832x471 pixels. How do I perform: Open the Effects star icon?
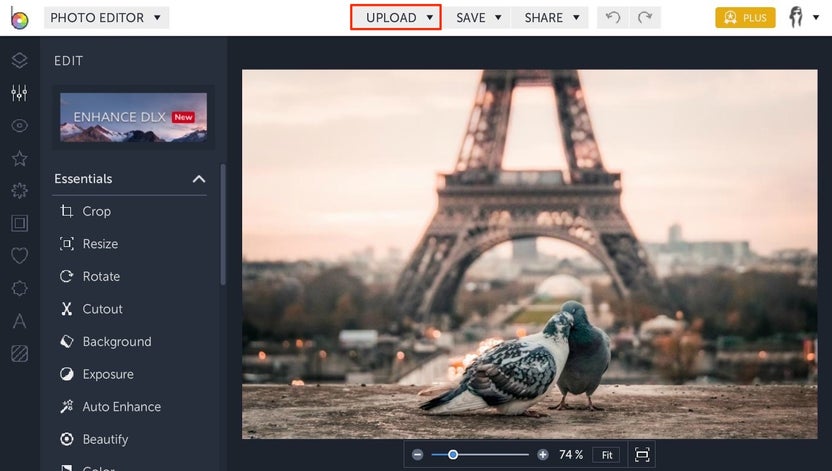(x=20, y=158)
